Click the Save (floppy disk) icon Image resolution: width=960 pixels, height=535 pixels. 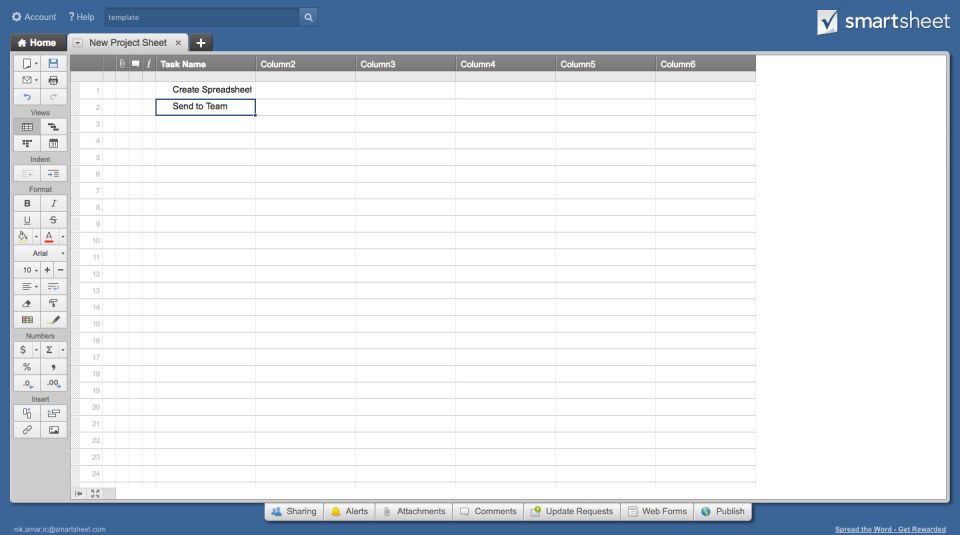[54, 63]
